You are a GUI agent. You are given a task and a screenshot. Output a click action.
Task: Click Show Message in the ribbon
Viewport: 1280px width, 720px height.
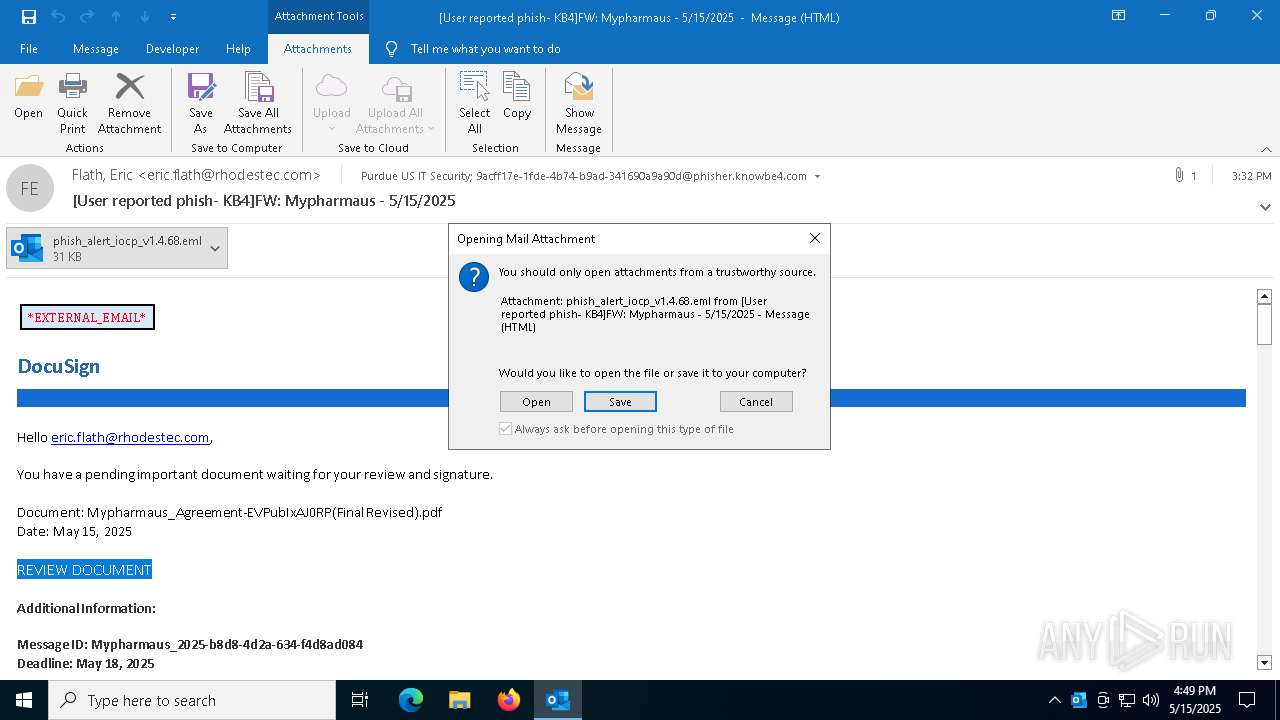(x=579, y=104)
